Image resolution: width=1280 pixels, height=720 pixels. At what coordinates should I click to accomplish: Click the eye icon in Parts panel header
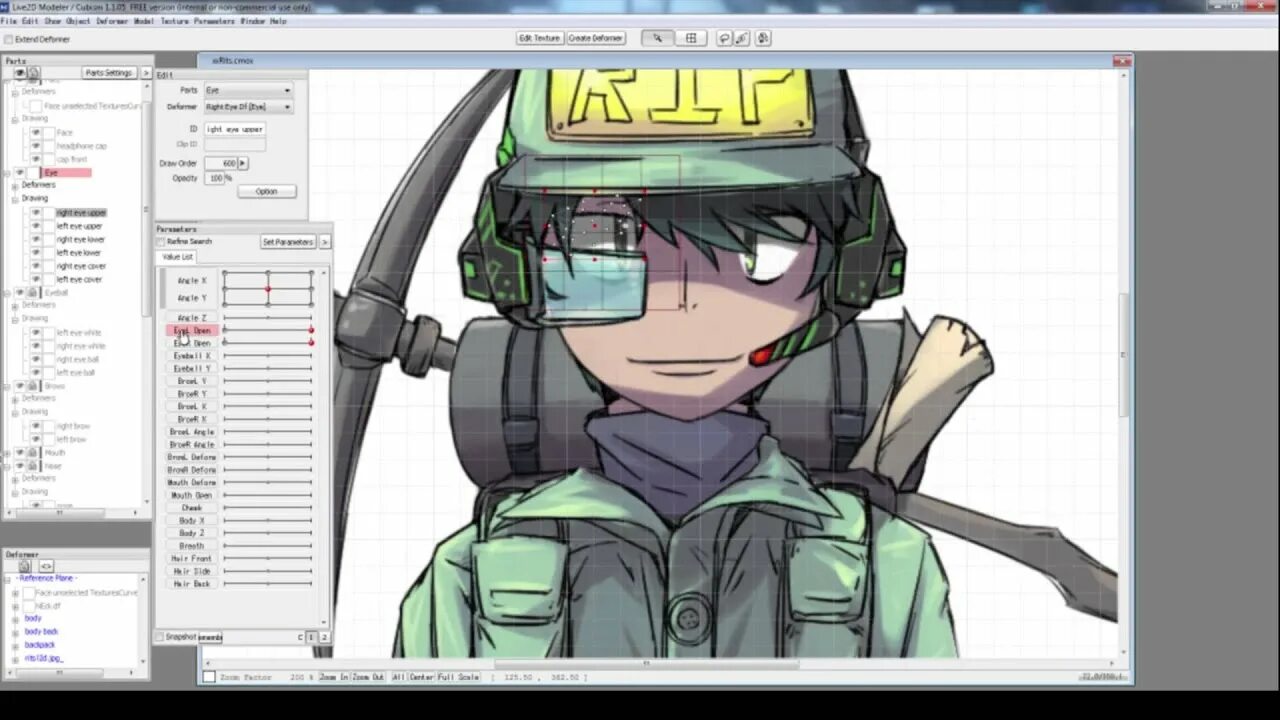(x=19, y=73)
